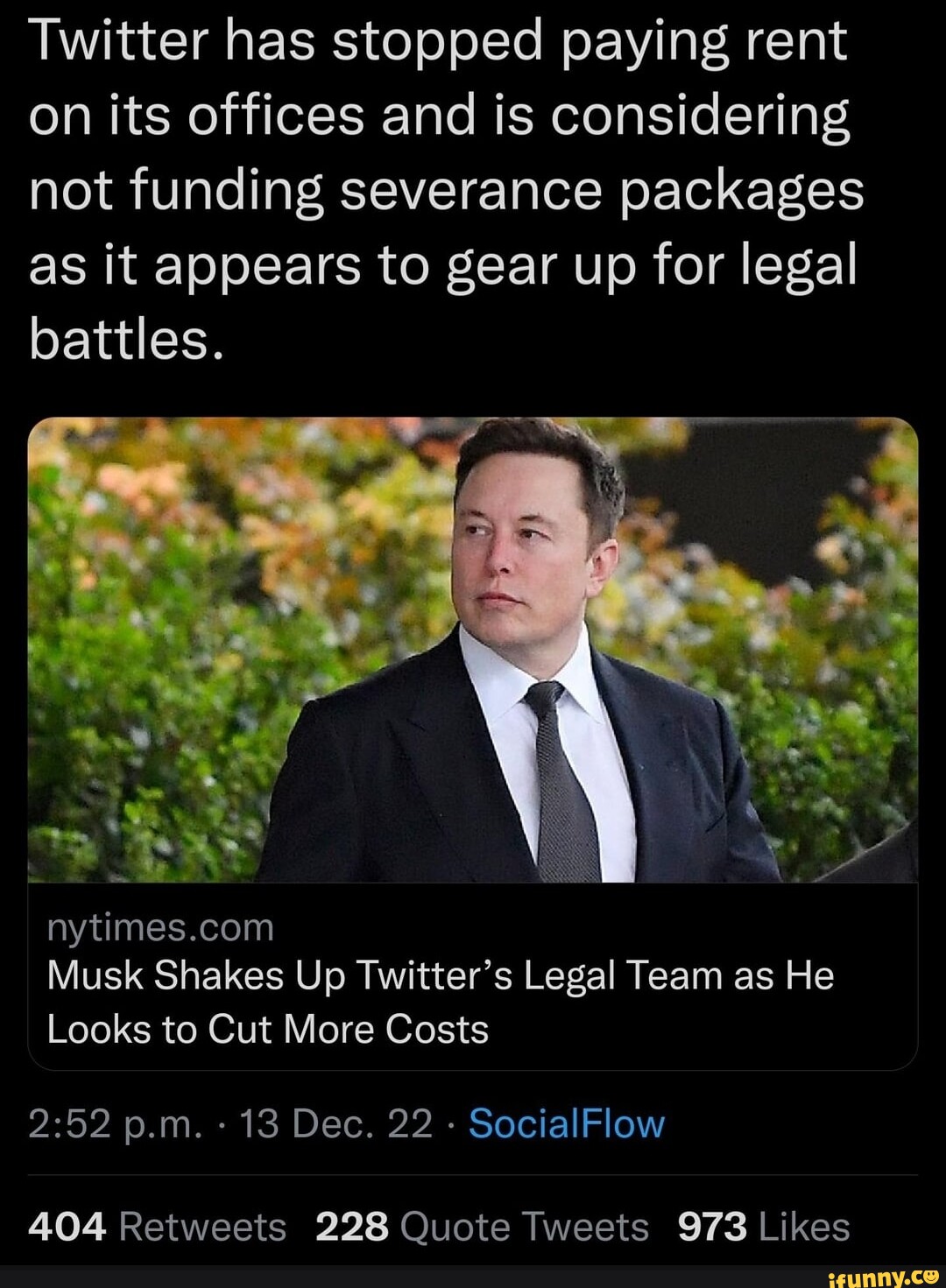View the 973 Likes list
Image resolution: width=946 pixels, height=1288 pixels.
[x=763, y=1227]
